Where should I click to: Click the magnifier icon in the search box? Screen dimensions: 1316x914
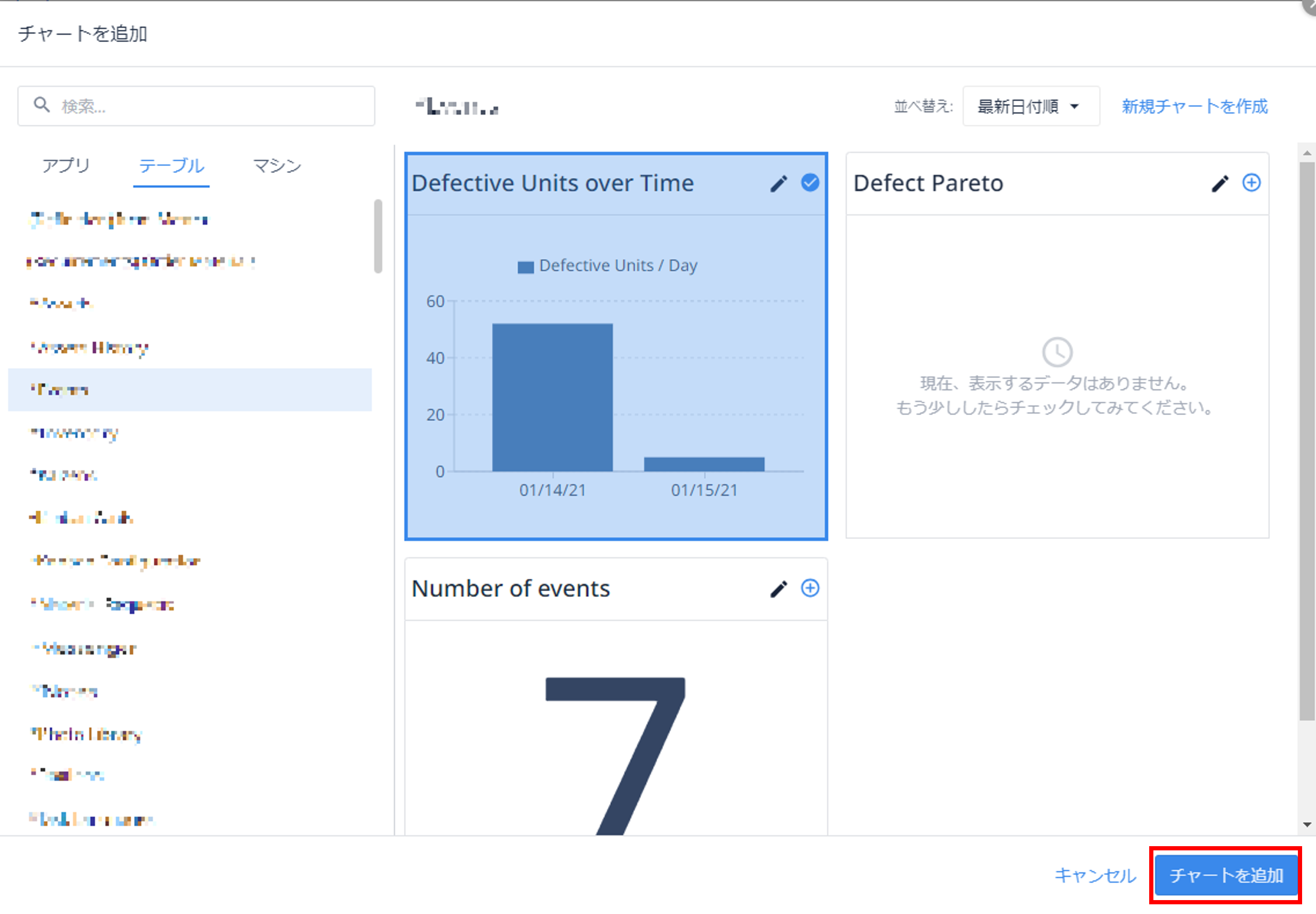click(41, 105)
